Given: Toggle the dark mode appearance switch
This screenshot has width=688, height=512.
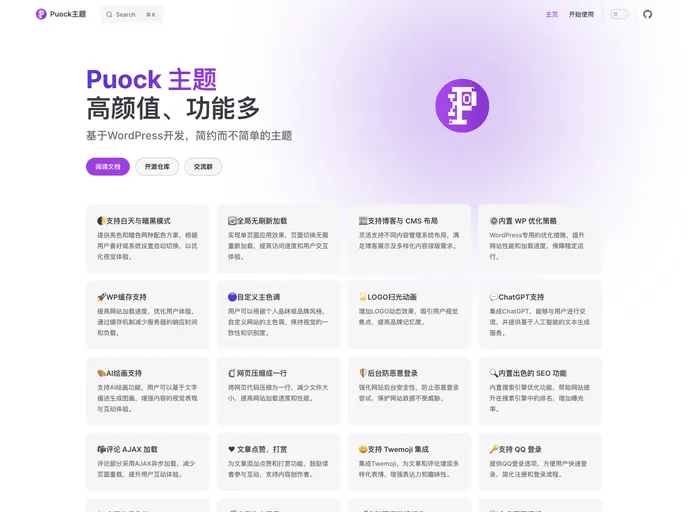Looking at the screenshot, I should 619,14.
